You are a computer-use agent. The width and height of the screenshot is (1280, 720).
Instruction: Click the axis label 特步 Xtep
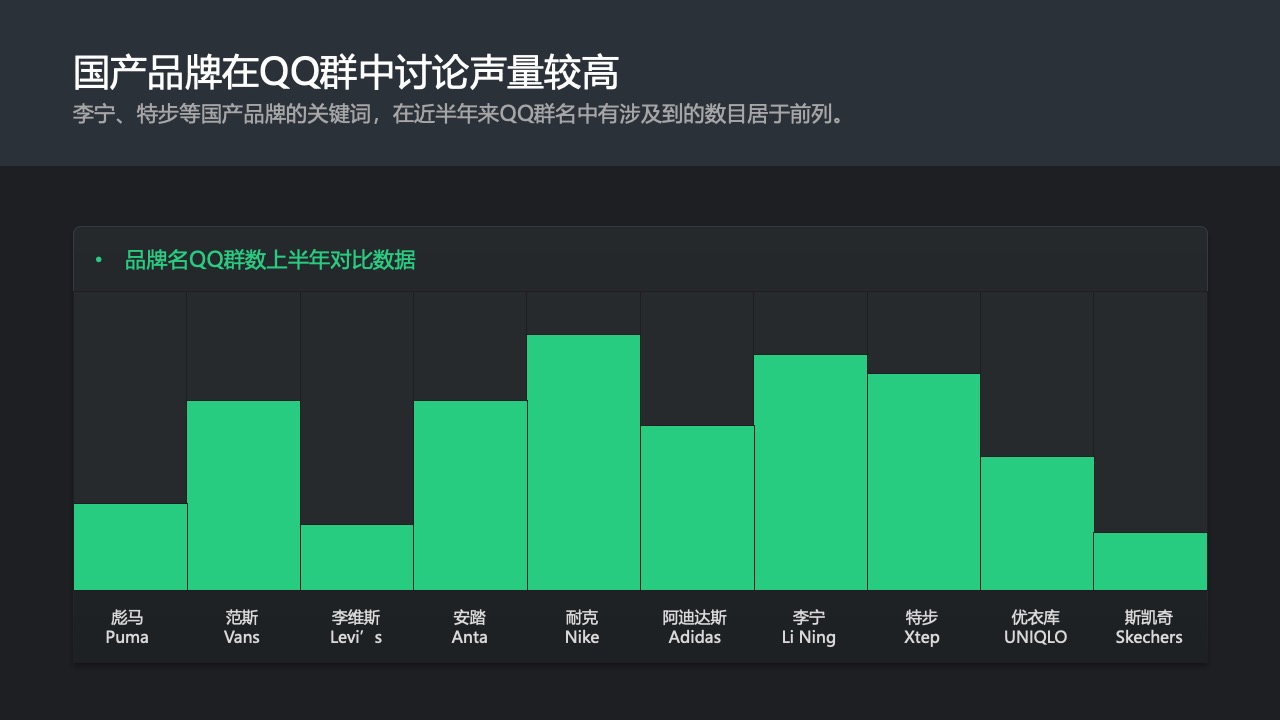pos(922,627)
